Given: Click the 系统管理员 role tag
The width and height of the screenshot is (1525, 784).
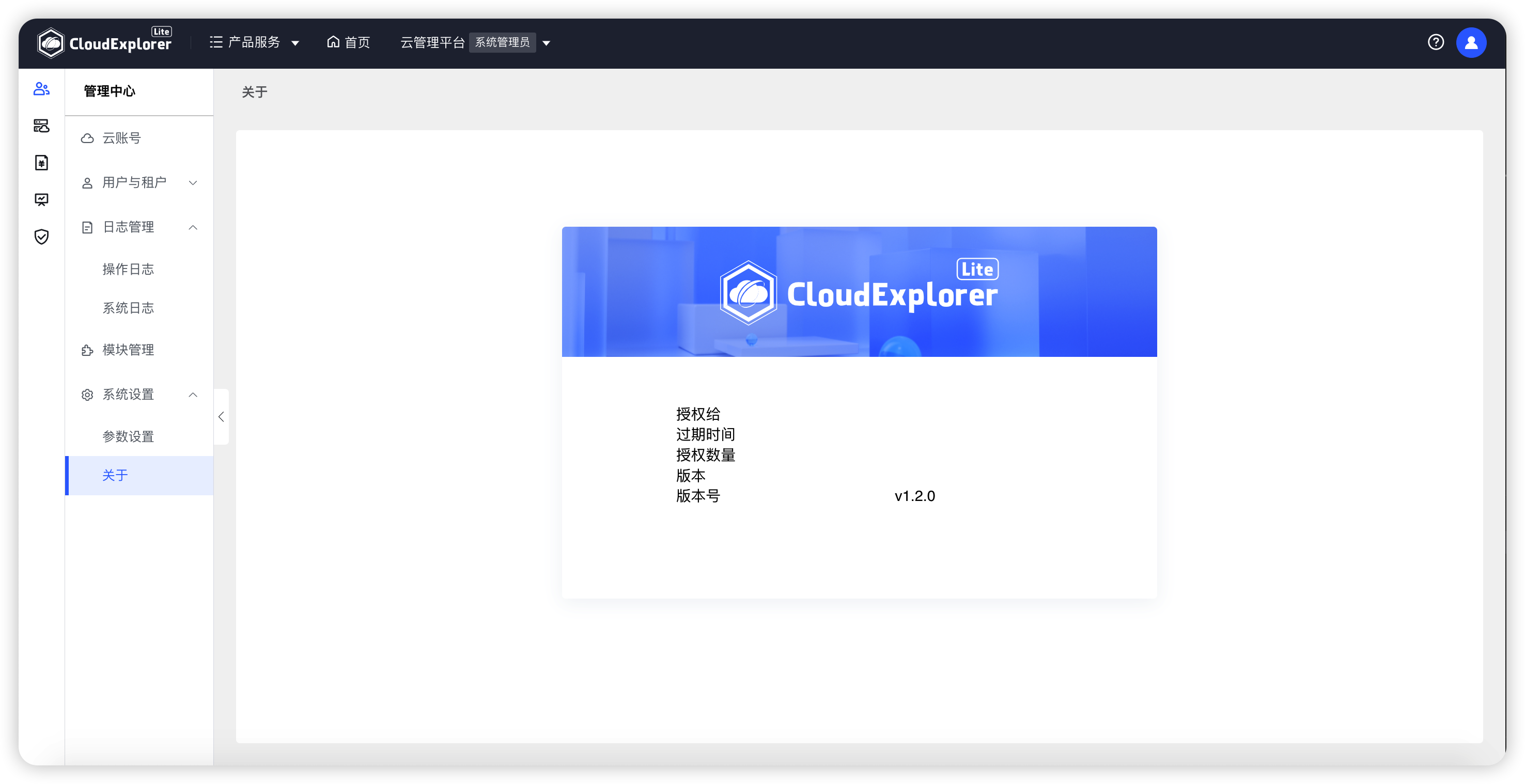Looking at the screenshot, I should click(x=502, y=42).
